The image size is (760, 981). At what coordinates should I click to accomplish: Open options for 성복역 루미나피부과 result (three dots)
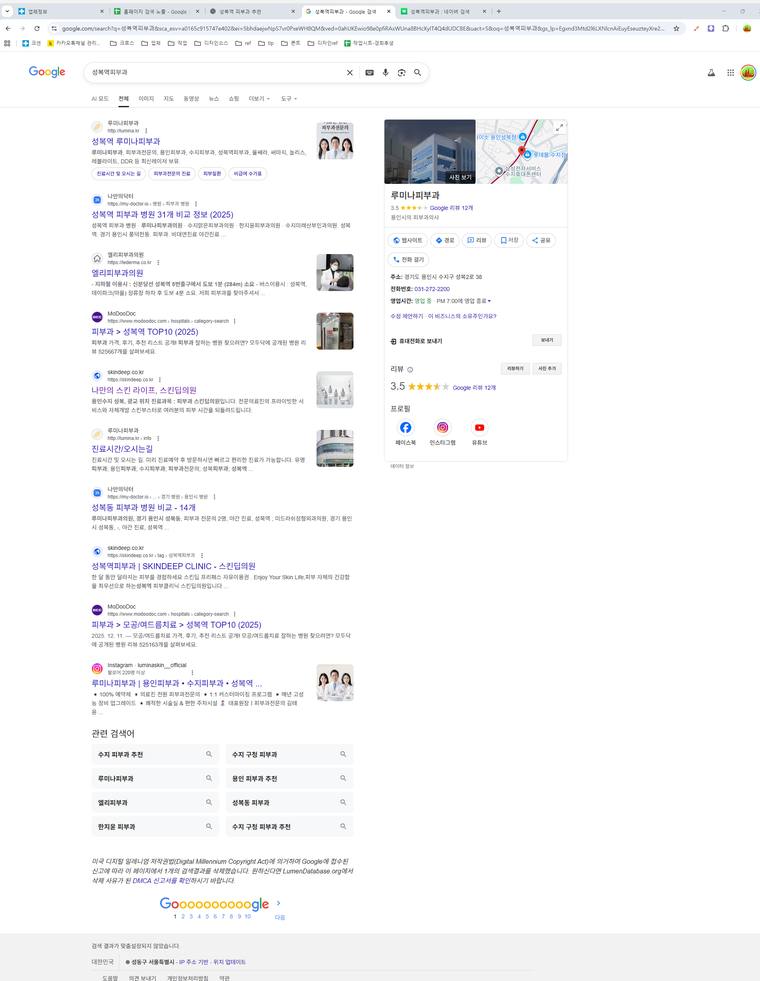pyautogui.click(x=146, y=131)
